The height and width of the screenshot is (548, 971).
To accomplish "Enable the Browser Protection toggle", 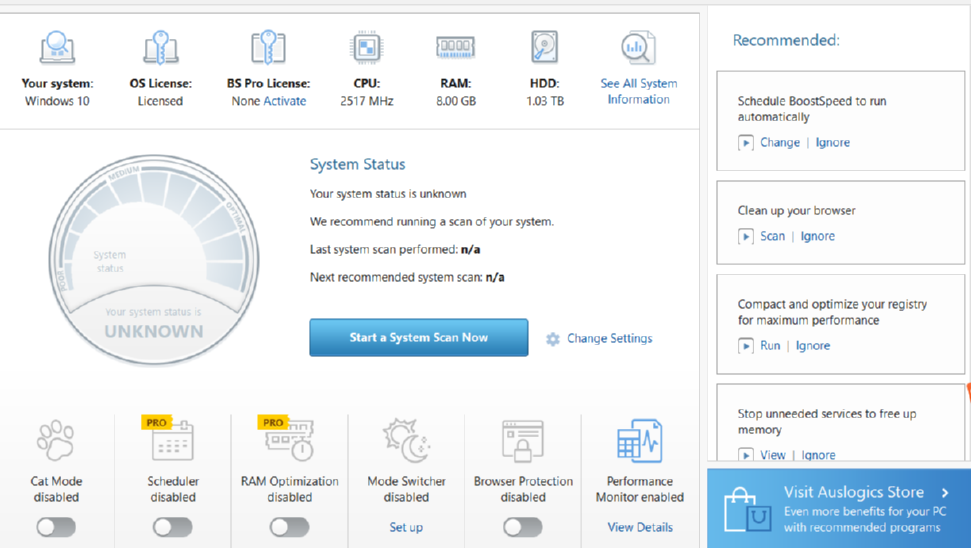I will coord(523,528).
